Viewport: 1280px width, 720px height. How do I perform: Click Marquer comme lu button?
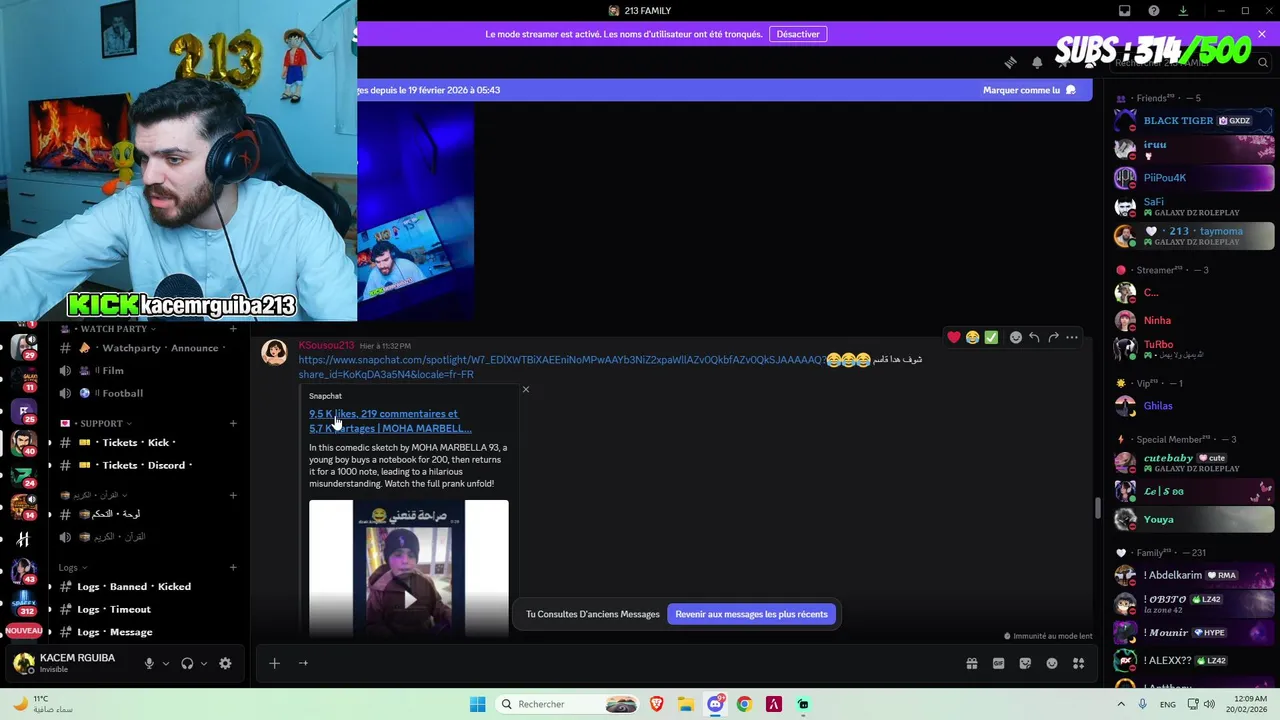click(1029, 90)
